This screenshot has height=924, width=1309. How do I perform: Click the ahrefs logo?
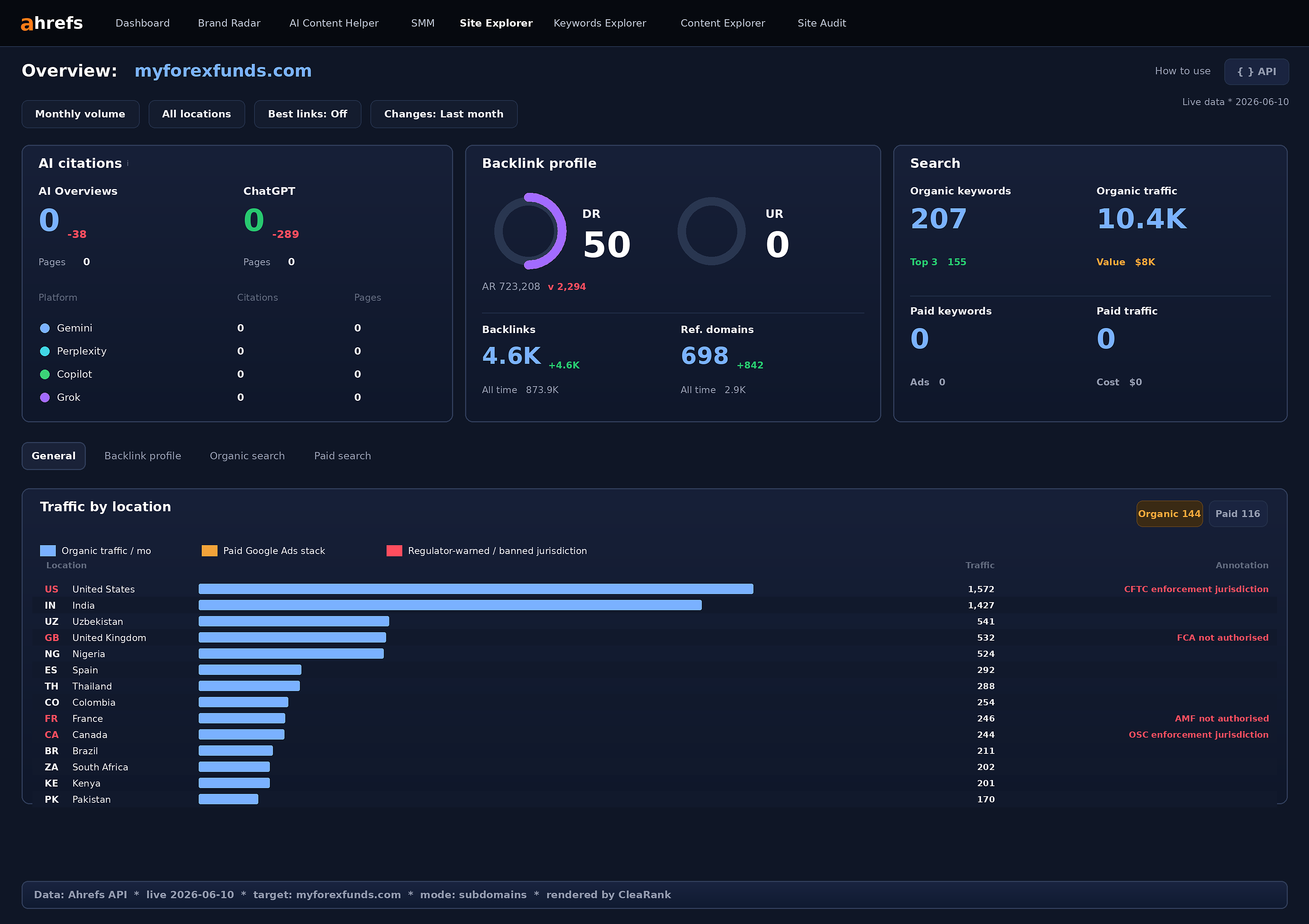(52, 23)
